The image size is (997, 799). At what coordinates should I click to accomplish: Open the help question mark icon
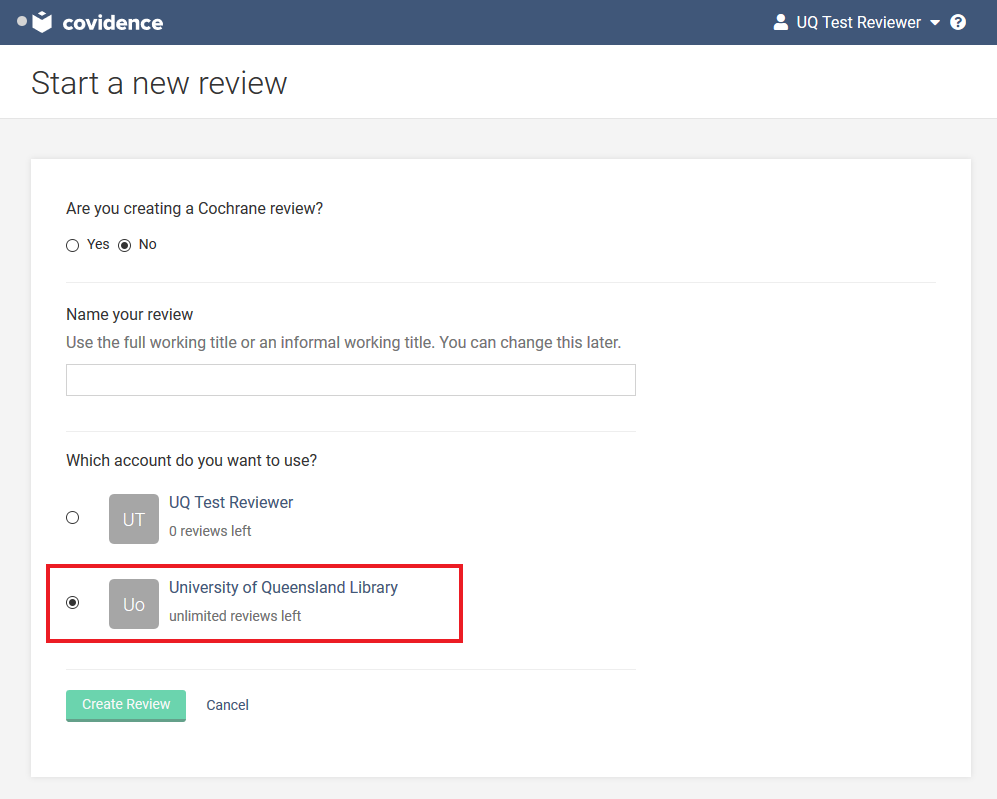[x=958, y=22]
